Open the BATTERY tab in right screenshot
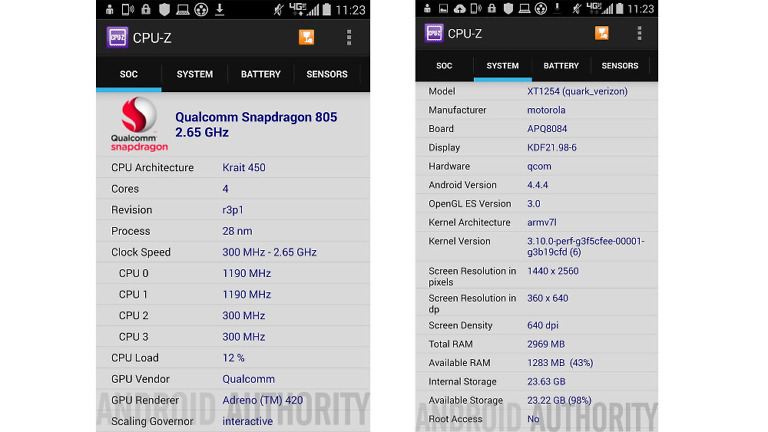The height and width of the screenshot is (432, 768). 561,66
